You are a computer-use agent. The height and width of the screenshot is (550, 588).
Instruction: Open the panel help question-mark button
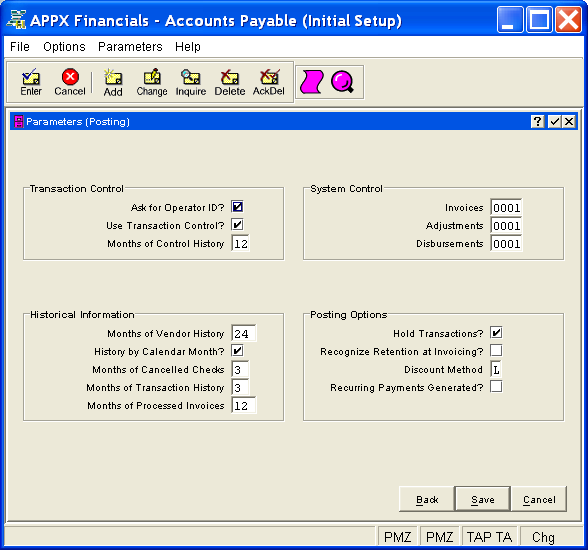coord(538,121)
